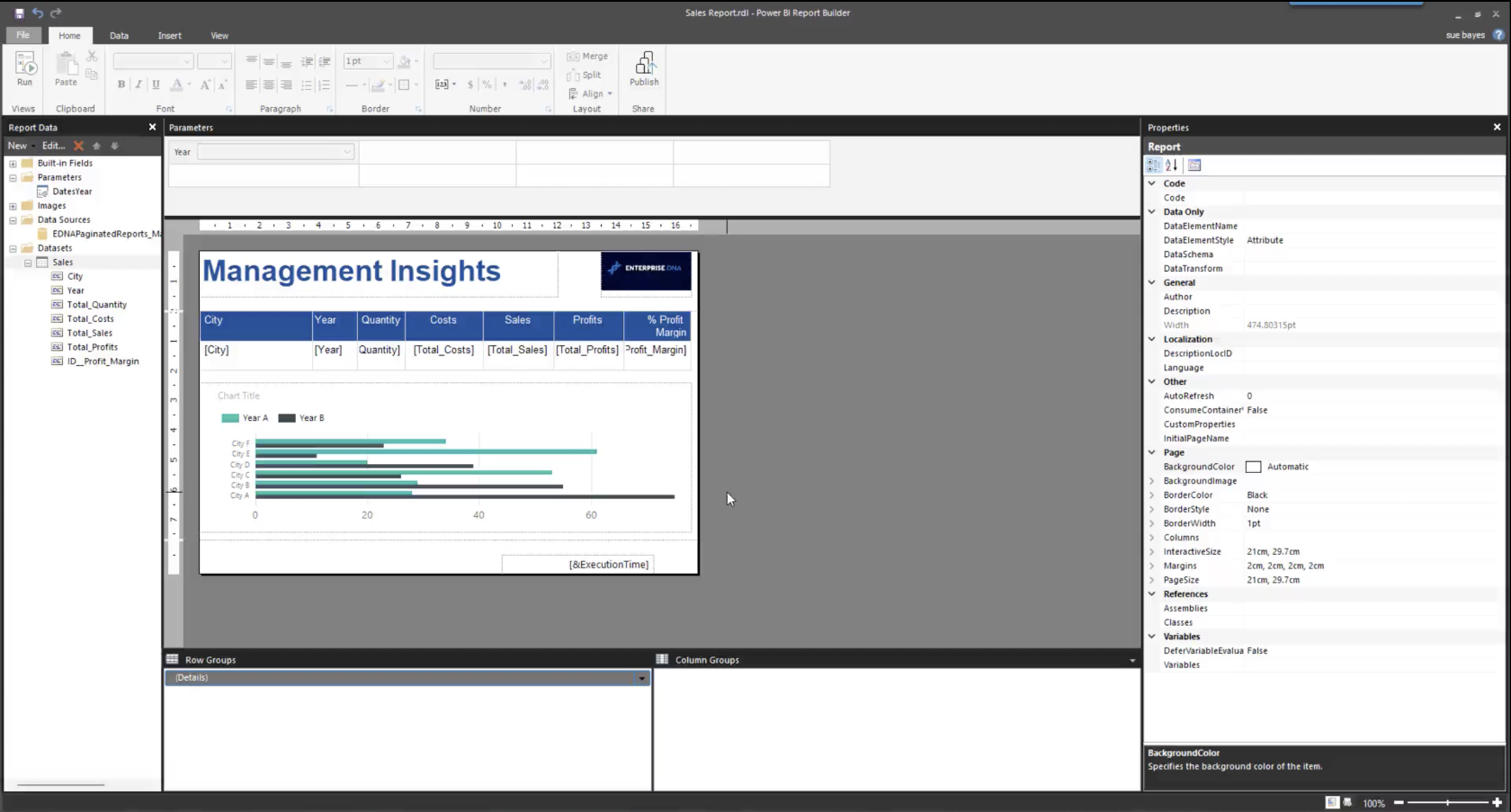This screenshot has height=812, width=1511.
Task: Open Property Pages icon in Properties panel
Action: [1194, 165]
